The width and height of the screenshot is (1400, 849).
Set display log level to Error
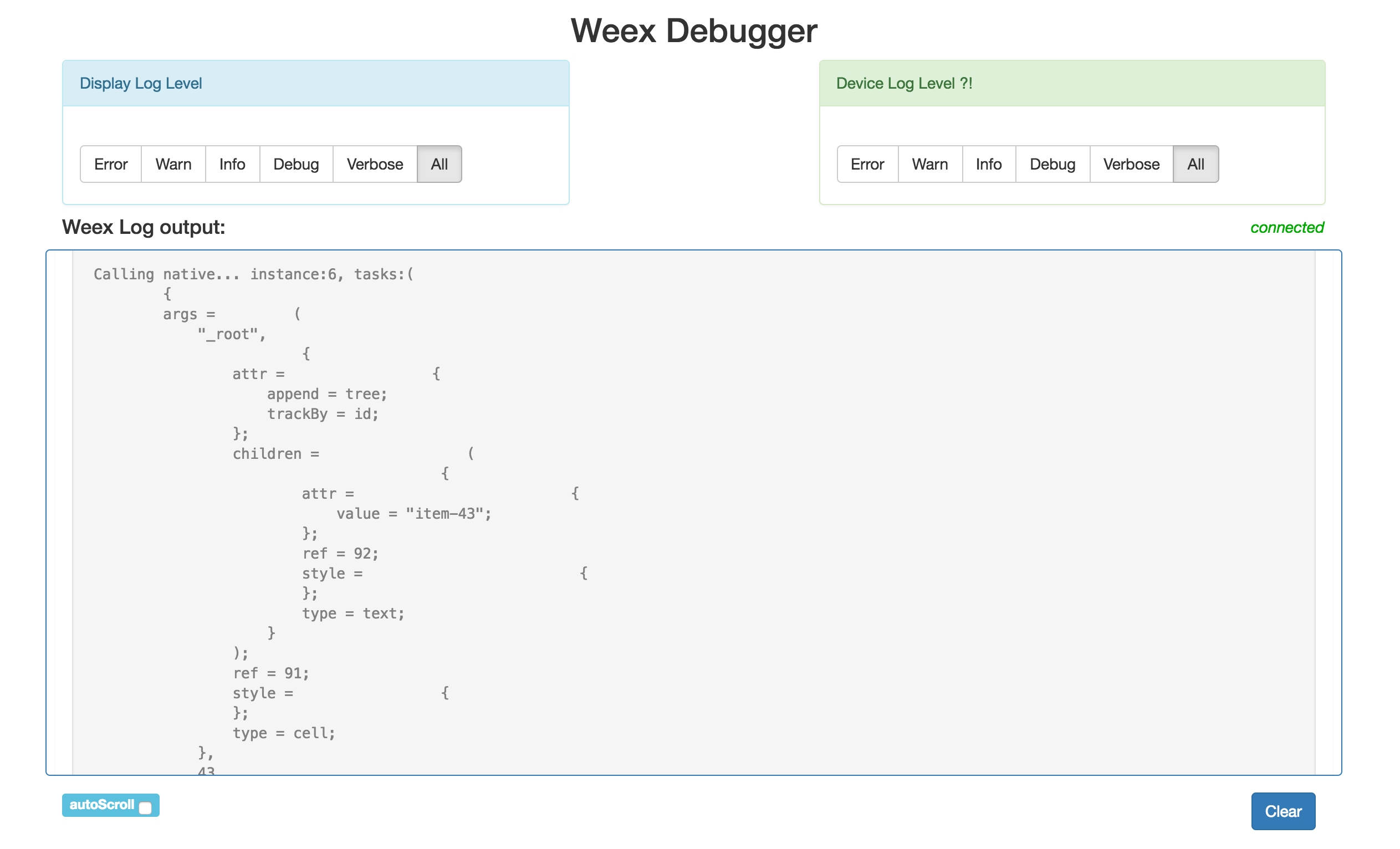coord(111,165)
